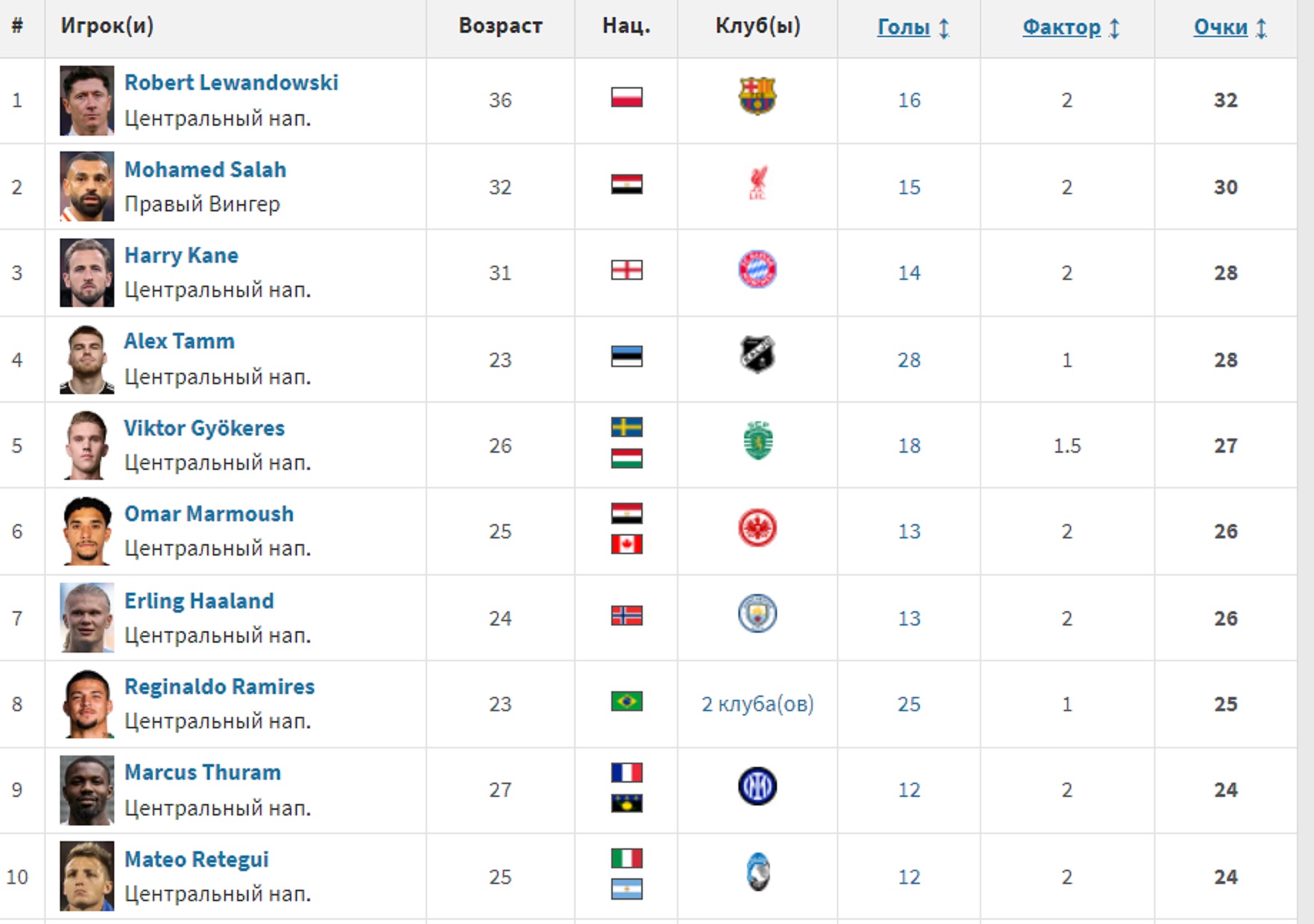Click the Liverpool club crest
1314x924 pixels.
pyautogui.click(x=758, y=184)
